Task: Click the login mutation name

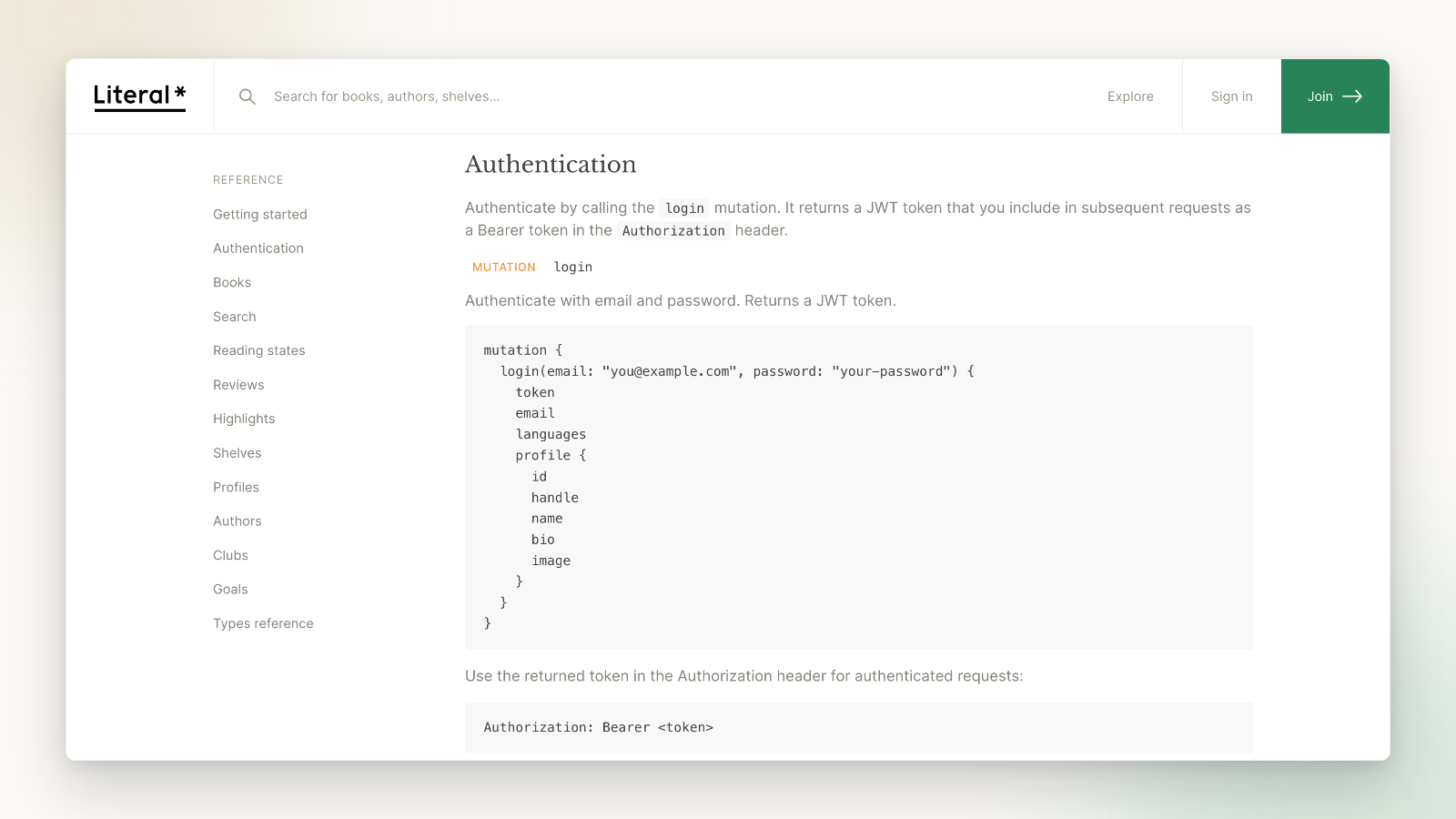Action: 573,268
